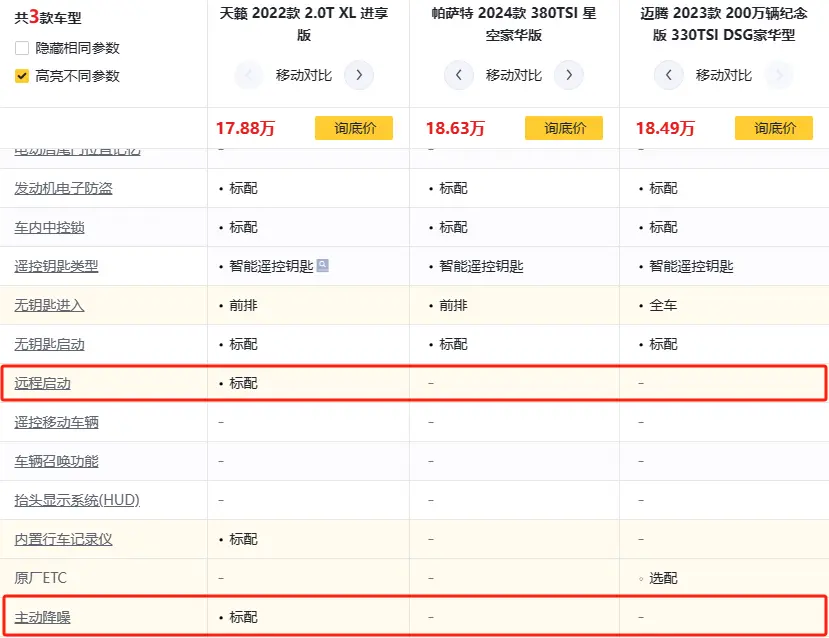The width and height of the screenshot is (829, 638).
Task: Open the 发动机电子防盗 parameter link
Action: (63, 188)
